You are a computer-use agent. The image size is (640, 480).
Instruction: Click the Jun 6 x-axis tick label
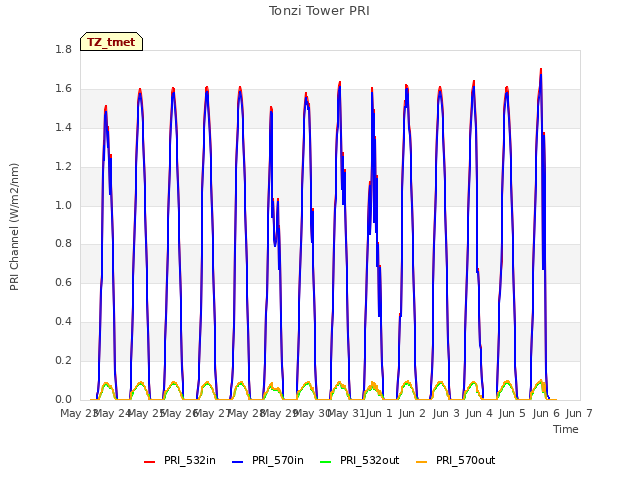546,413
